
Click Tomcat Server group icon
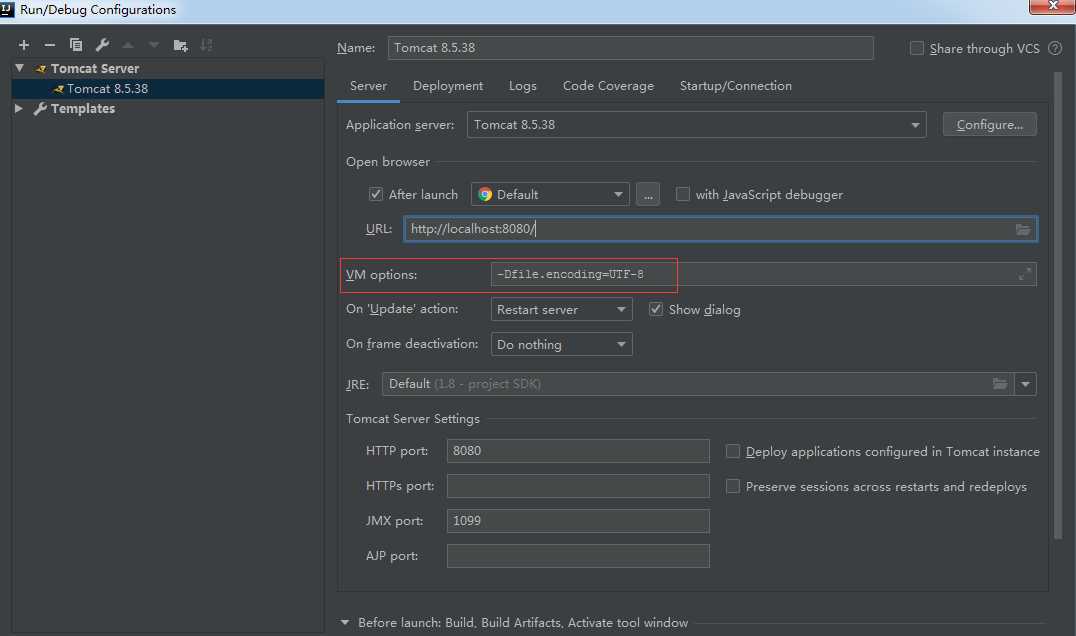pos(41,69)
